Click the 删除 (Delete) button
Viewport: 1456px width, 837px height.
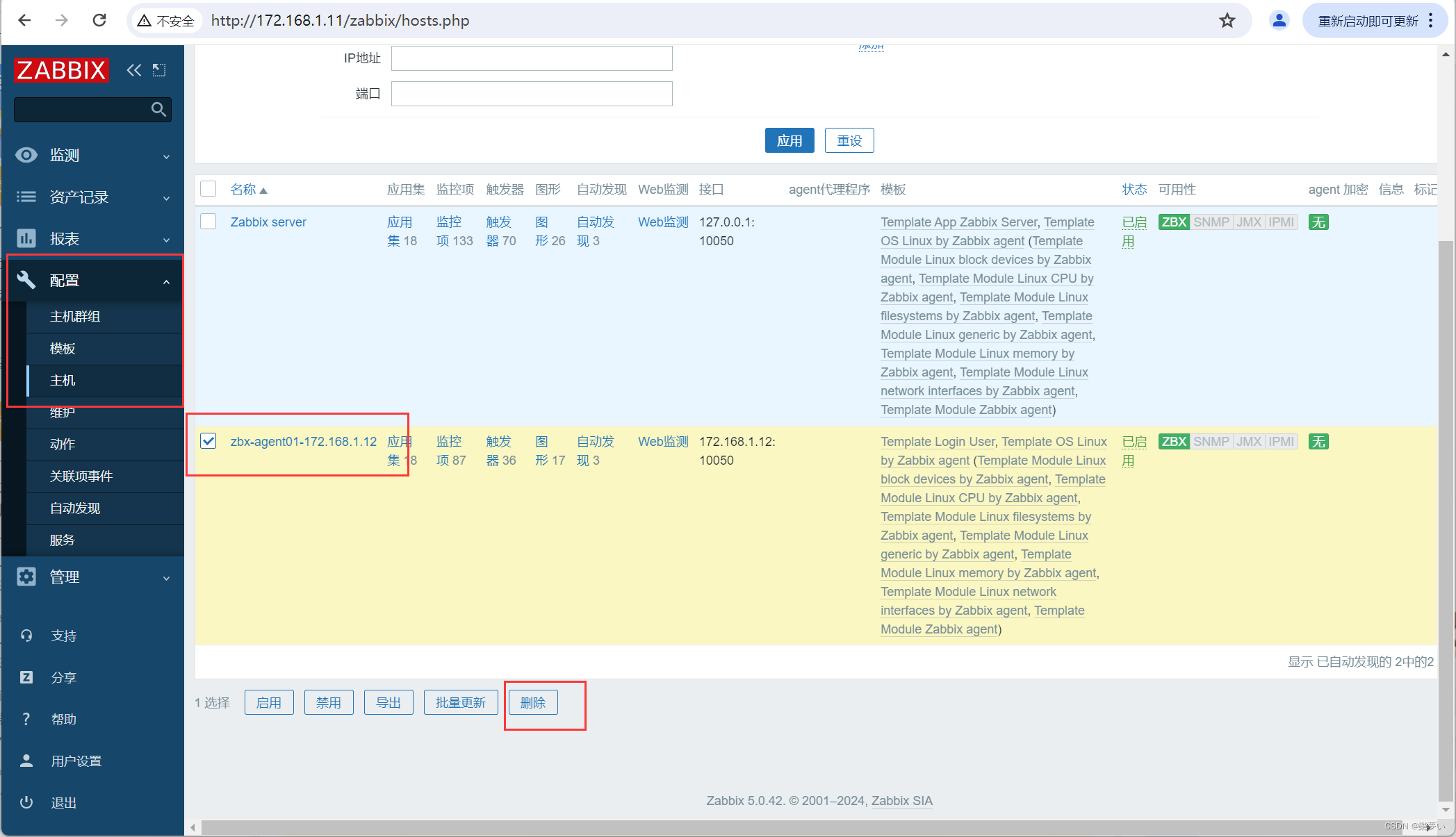[532, 702]
